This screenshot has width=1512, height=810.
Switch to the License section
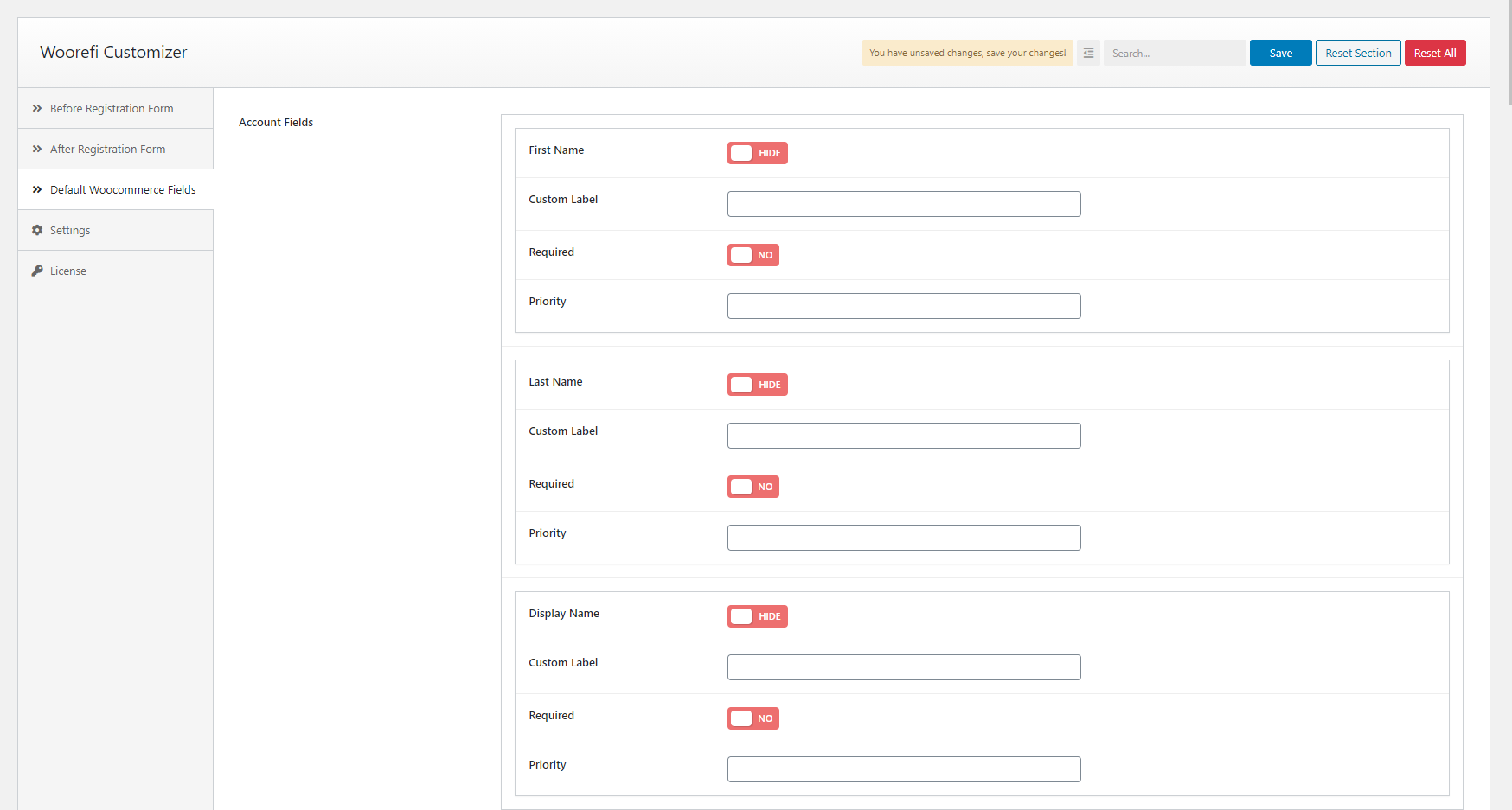click(67, 271)
